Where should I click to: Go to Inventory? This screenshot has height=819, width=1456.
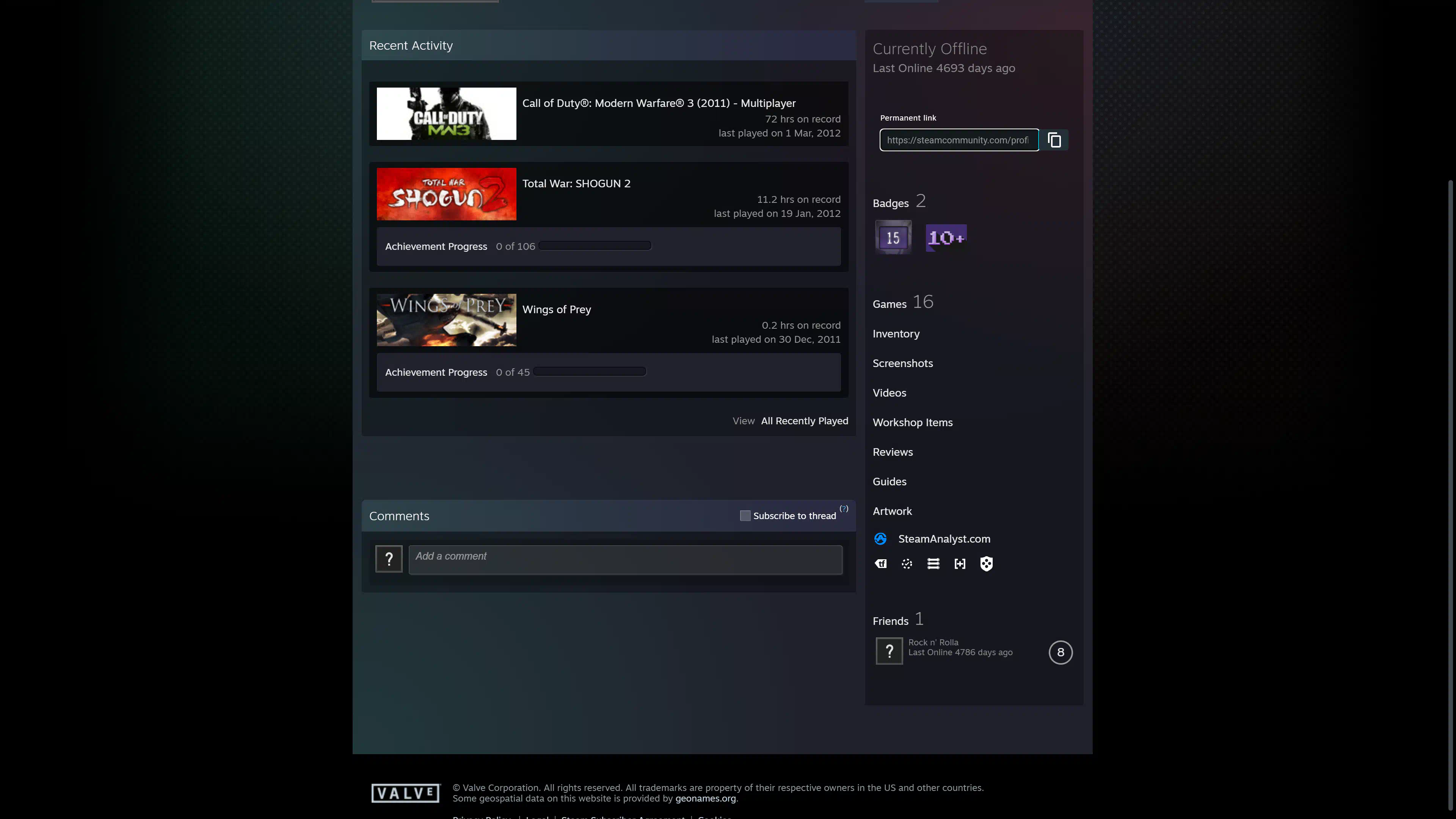pos(896,334)
